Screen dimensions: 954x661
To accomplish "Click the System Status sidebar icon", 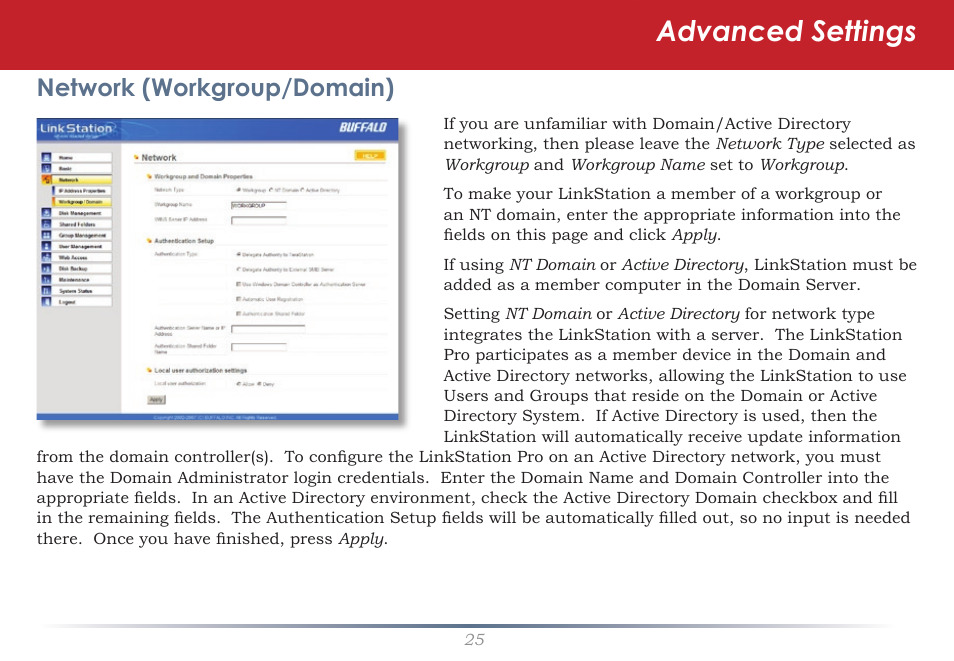I will (x=46, y=290).
